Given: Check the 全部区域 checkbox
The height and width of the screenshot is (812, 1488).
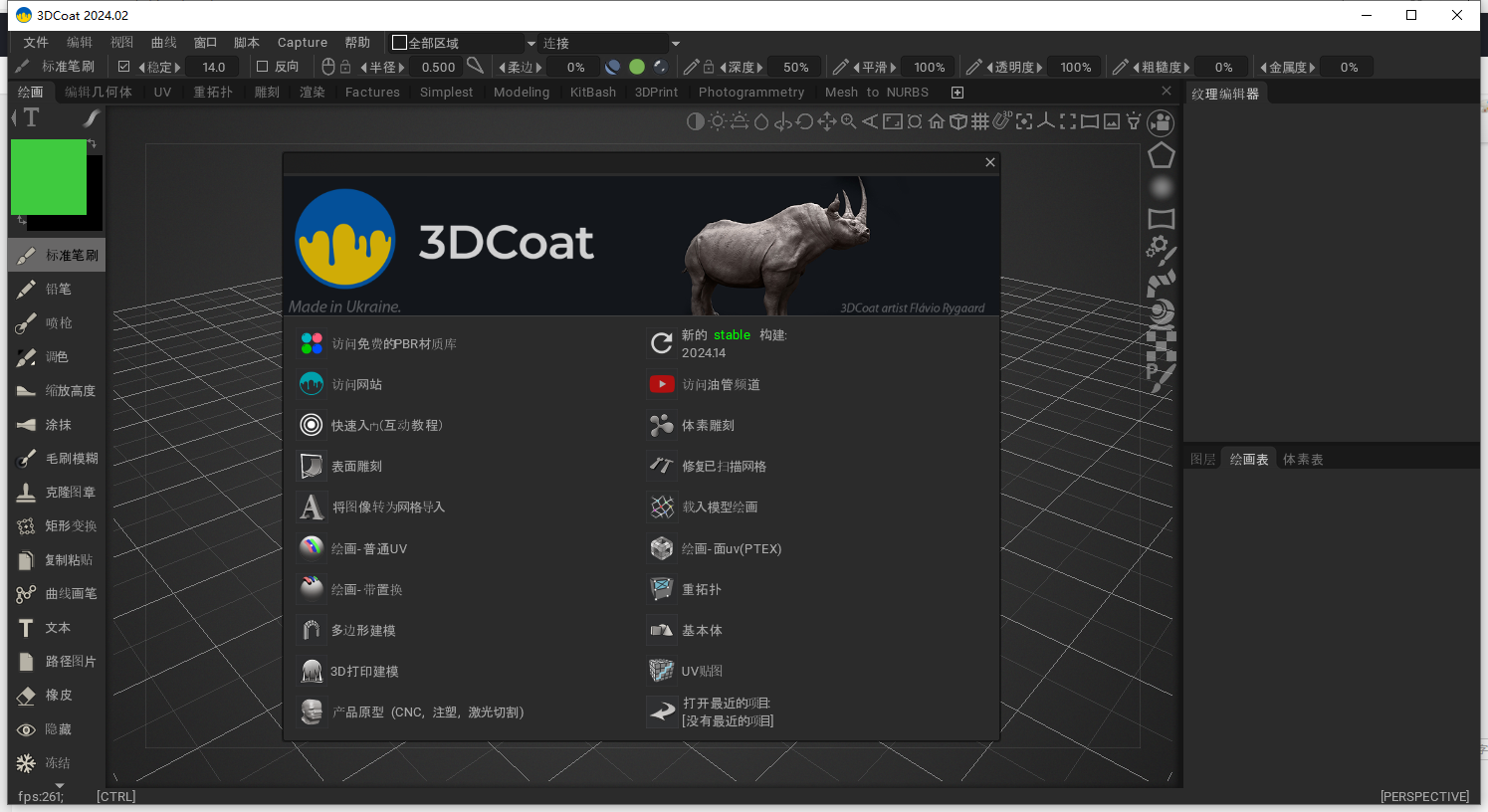Looking at the screenshot, I should pyautogui.click(x=399, y=43).
